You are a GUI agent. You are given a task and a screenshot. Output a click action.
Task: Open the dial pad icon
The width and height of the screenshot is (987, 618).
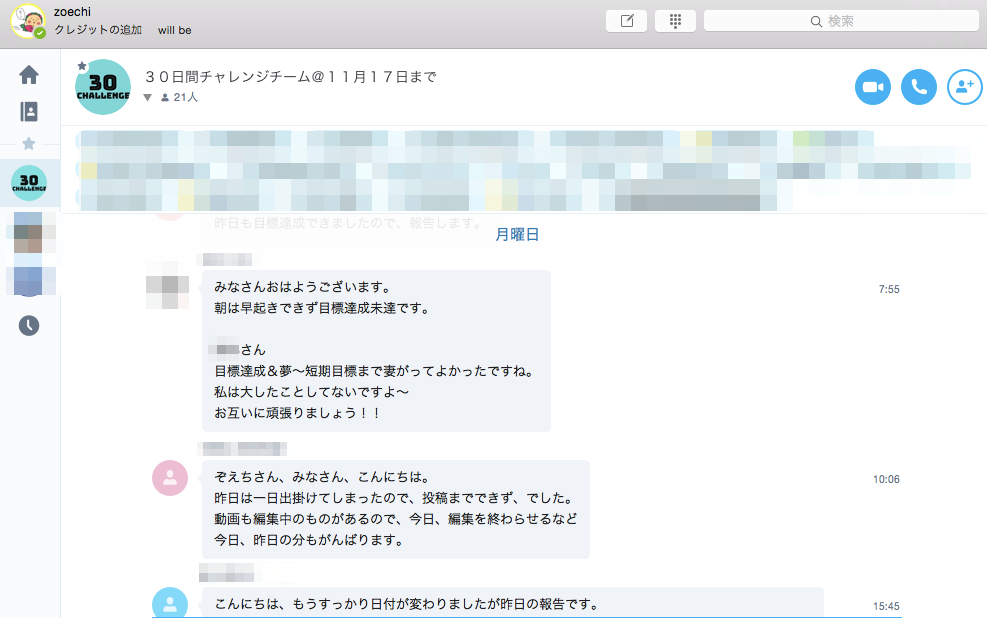[x=675, y=21]
